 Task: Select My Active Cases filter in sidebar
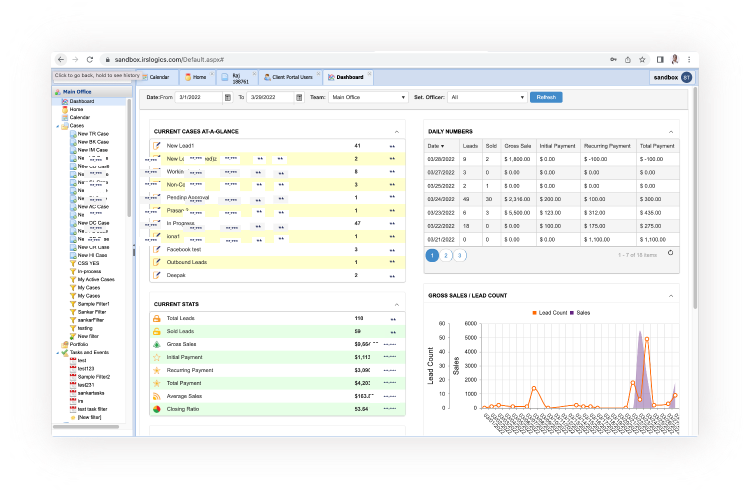[x=96, y=280]
